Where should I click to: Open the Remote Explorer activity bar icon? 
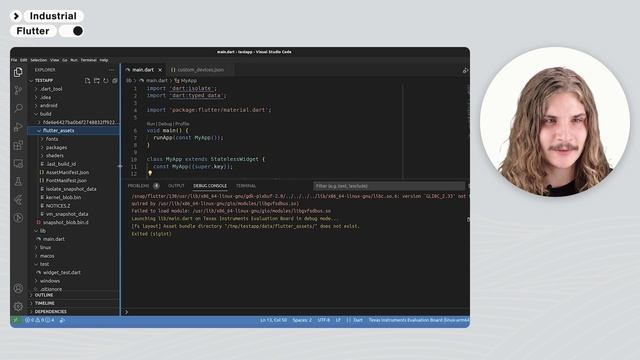[x=18, y=163]
